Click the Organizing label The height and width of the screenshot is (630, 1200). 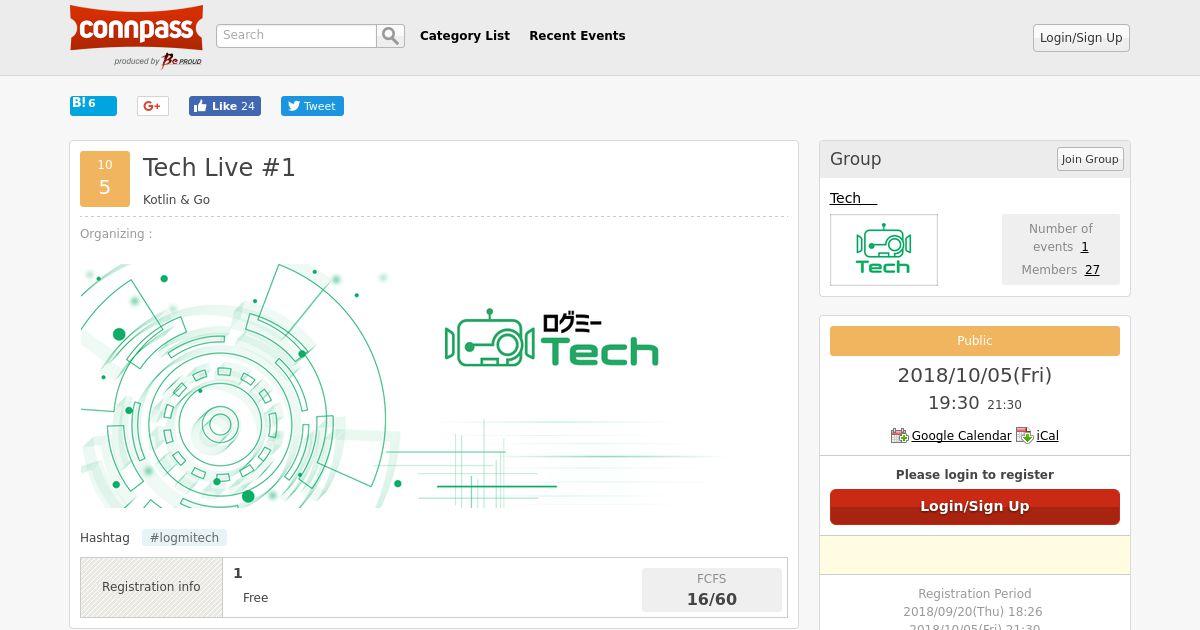pos(116,234)
